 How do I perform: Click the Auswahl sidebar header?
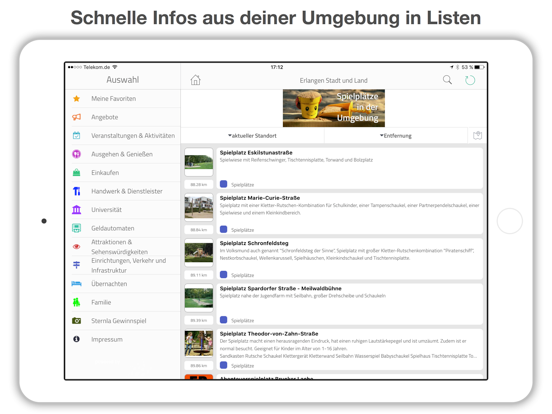point(123,80)
